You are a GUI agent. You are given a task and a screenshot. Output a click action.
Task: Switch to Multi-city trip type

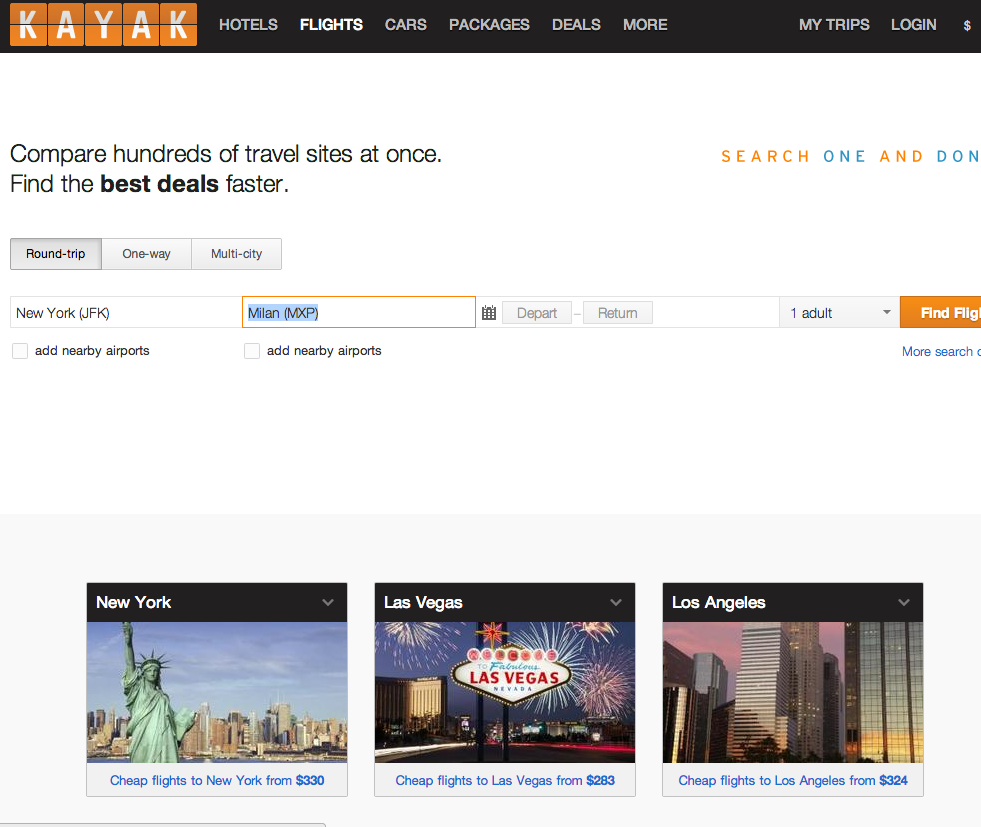tap(236, 254)
